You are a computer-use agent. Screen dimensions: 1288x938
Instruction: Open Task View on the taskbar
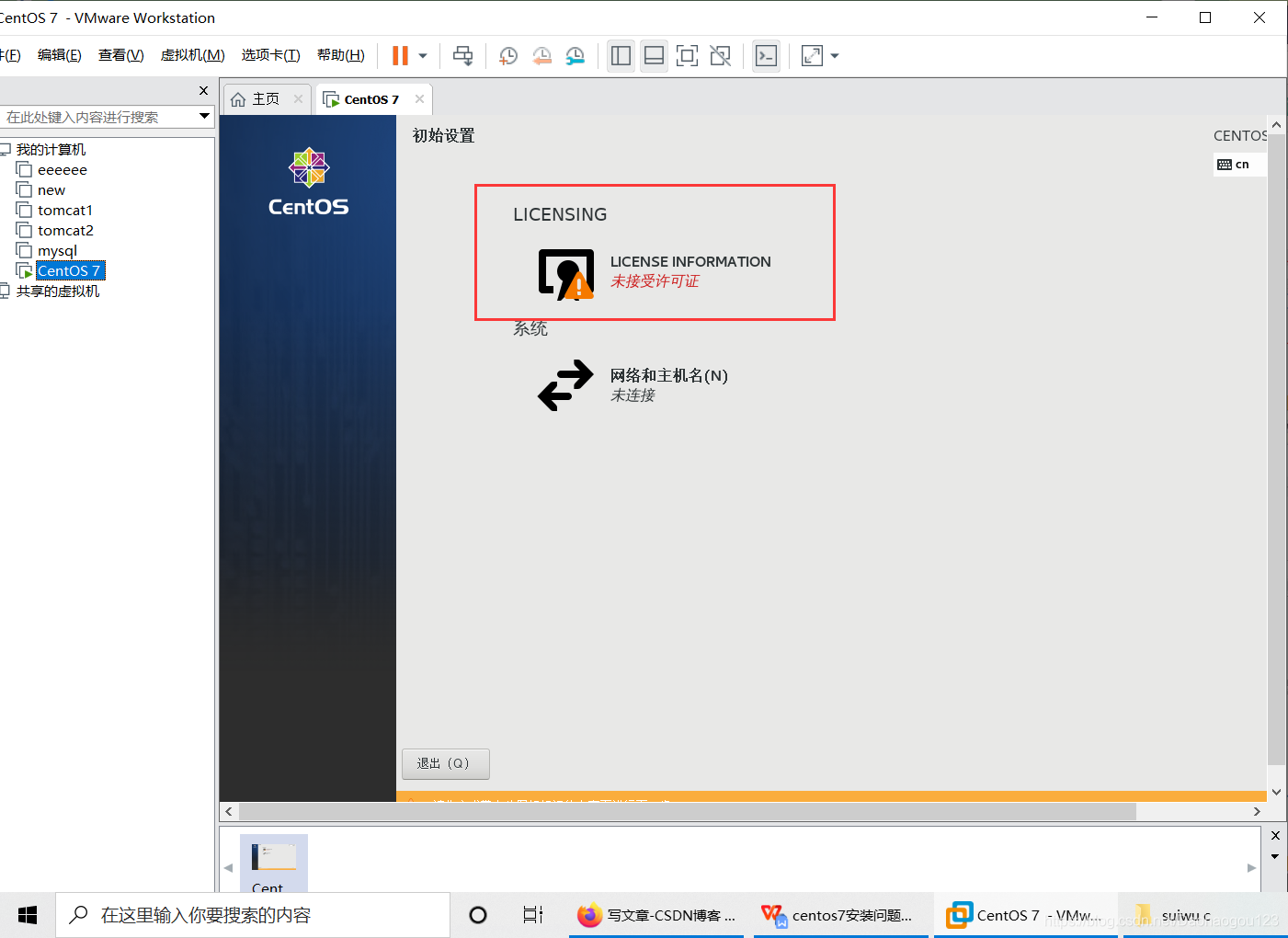click(x=533, y=915)
